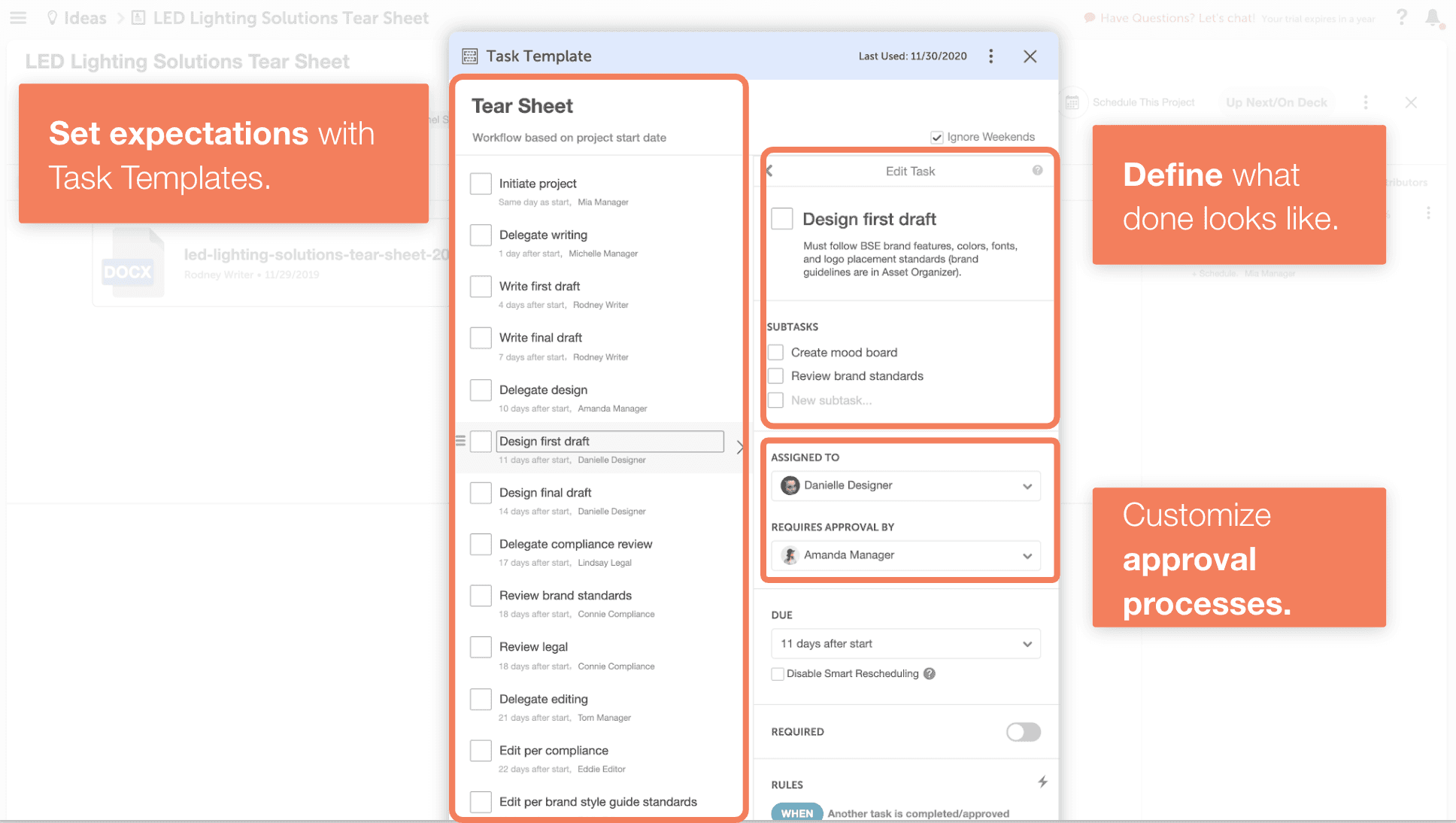Expand the Due date dropdown
This screenshot has height=823, width=1456.
point(1027,643)
